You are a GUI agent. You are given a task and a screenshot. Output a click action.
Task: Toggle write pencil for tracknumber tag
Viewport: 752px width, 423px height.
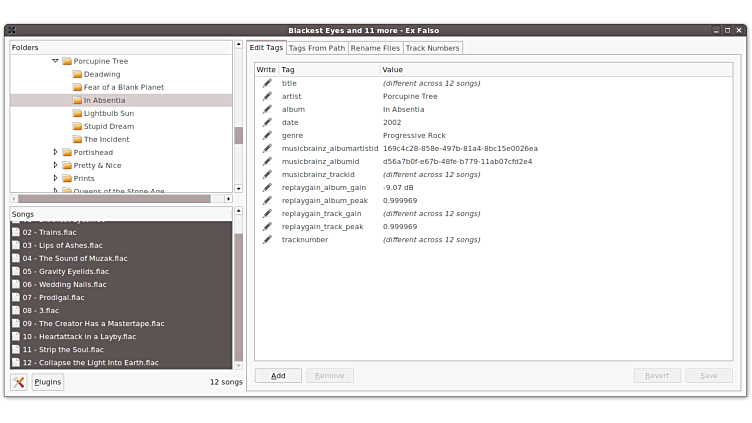tap(267, 239)
